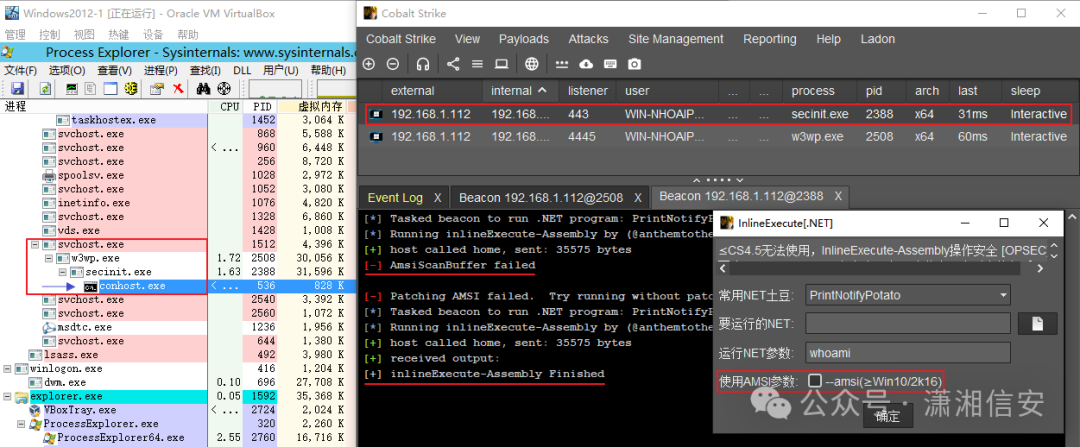Open the Payloads menu in Cobalt Strike
Viewport: 1080px width, 447px height.
[523, 39]
